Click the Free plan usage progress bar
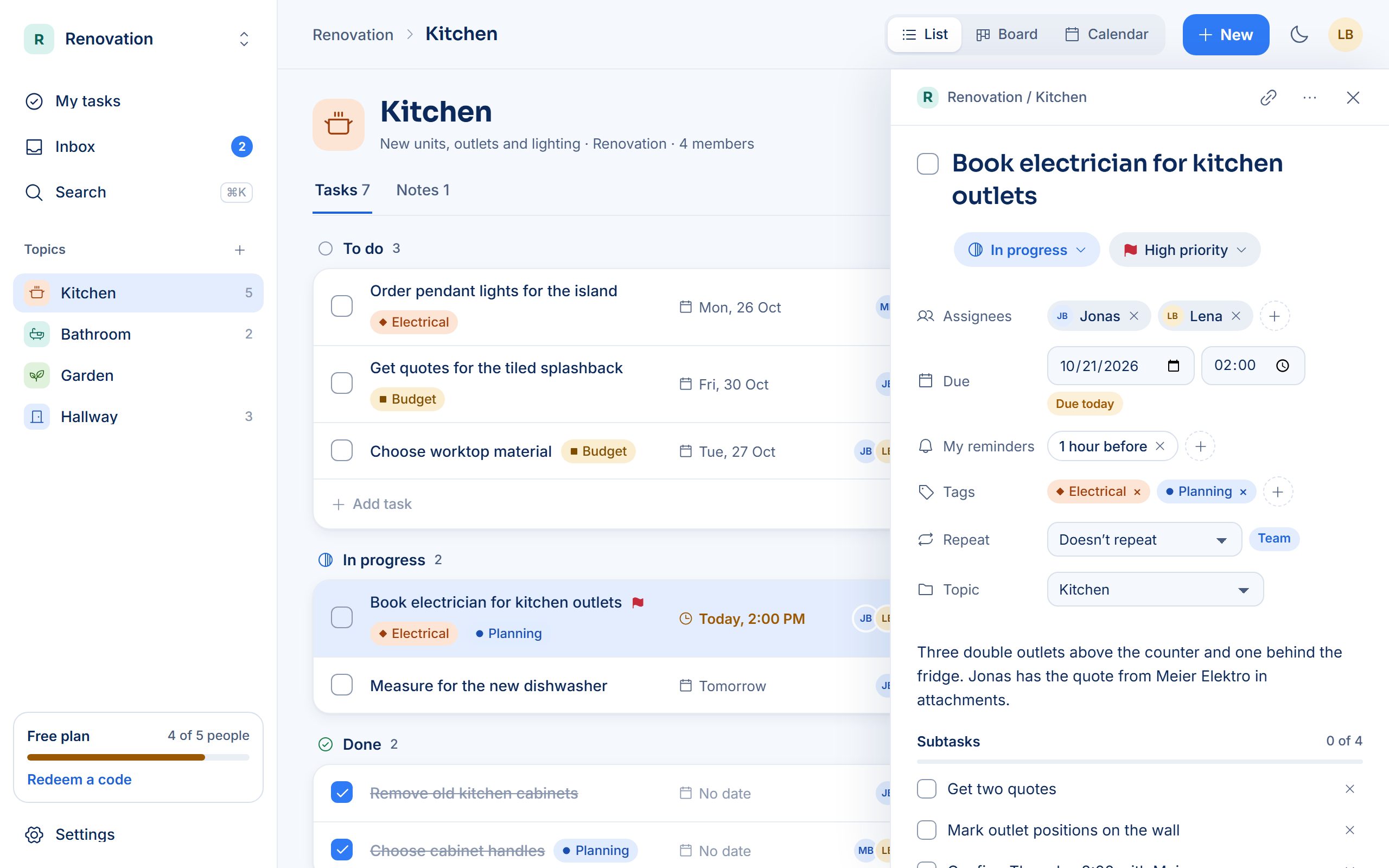Viewport: 1389px width, 868px height. (138, 757)
